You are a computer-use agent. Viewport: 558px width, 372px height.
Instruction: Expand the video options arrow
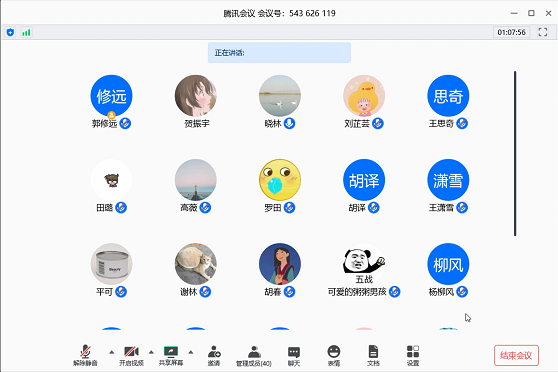coord(151,352)
